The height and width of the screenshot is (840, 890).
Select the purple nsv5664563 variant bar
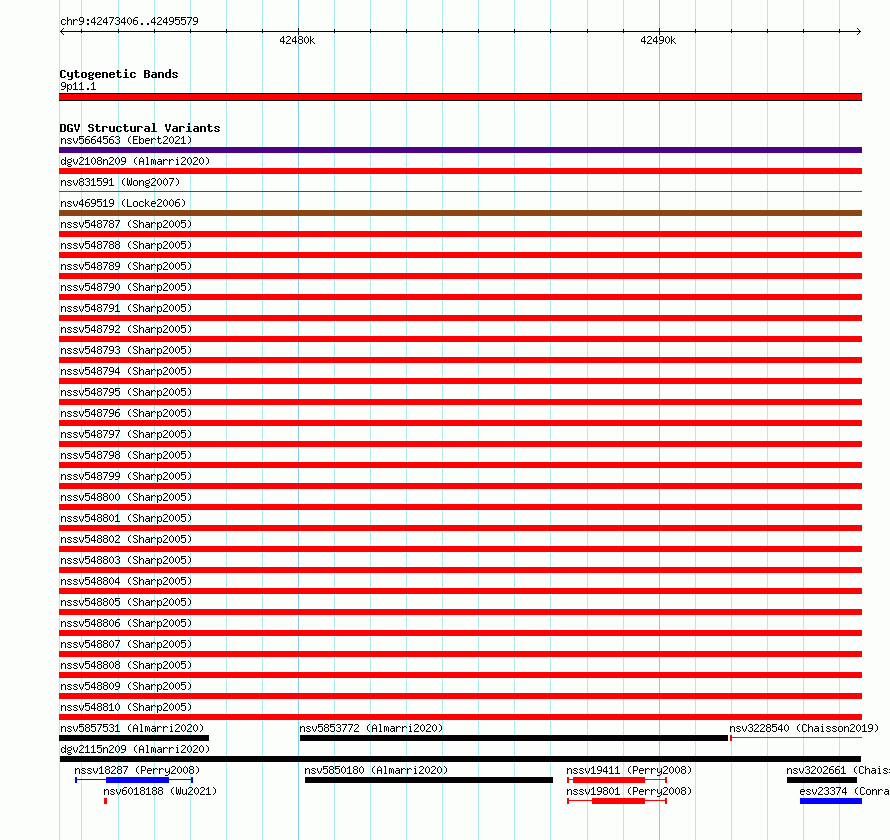pos(460,150)
